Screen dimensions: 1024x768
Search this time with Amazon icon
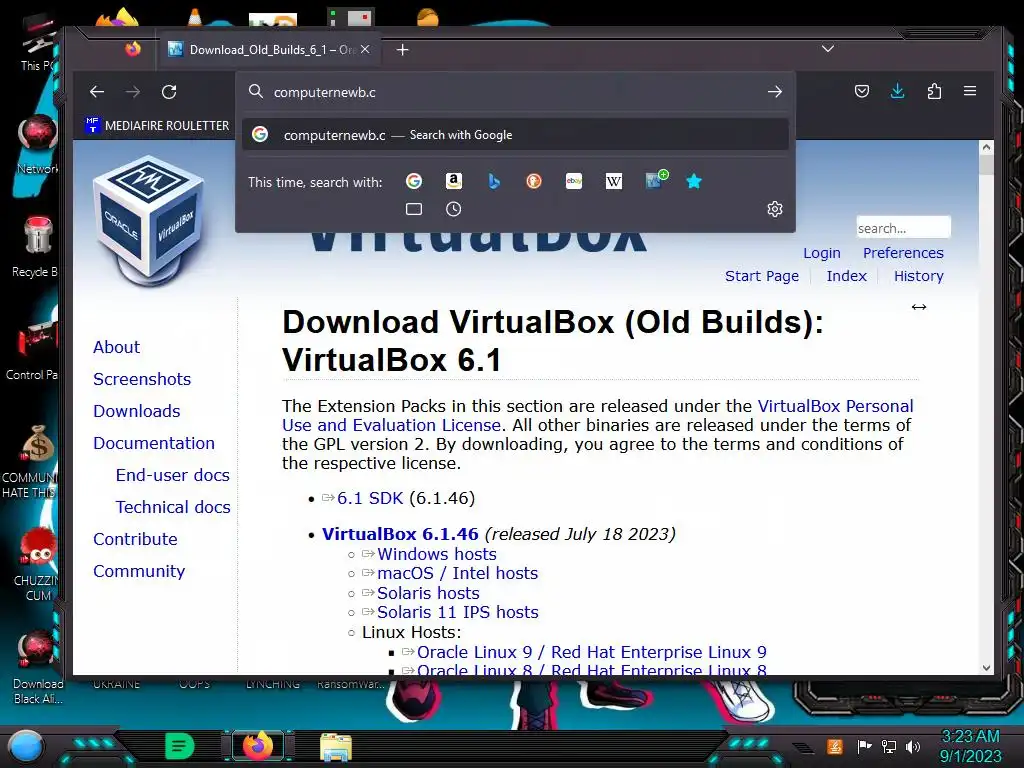454,181
